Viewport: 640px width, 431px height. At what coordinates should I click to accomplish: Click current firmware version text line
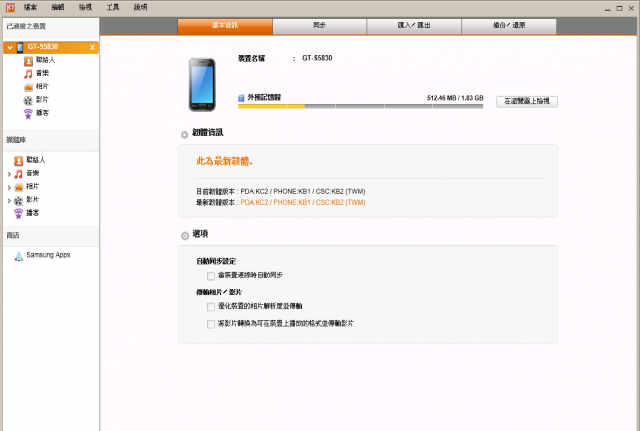tap(281, 191)
